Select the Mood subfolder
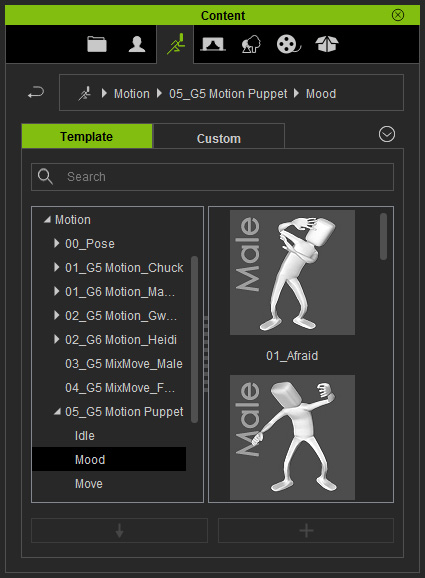 [x=109, y=459]
